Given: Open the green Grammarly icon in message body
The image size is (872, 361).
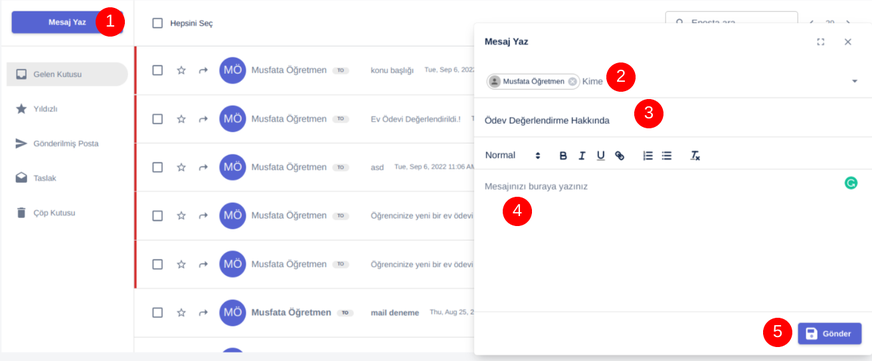Looking at the screenshot, I should (x=850, y=182).
